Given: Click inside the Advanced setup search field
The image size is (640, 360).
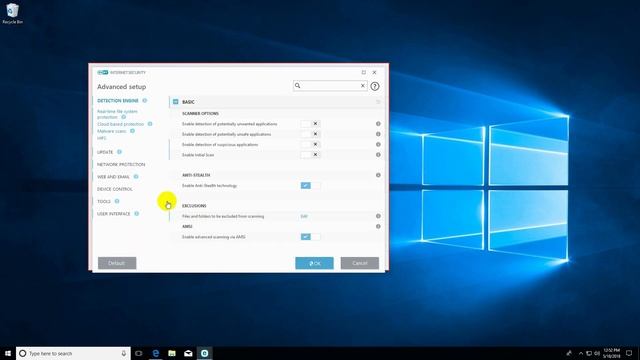Looking at the screenshot, I should (330, 86).
